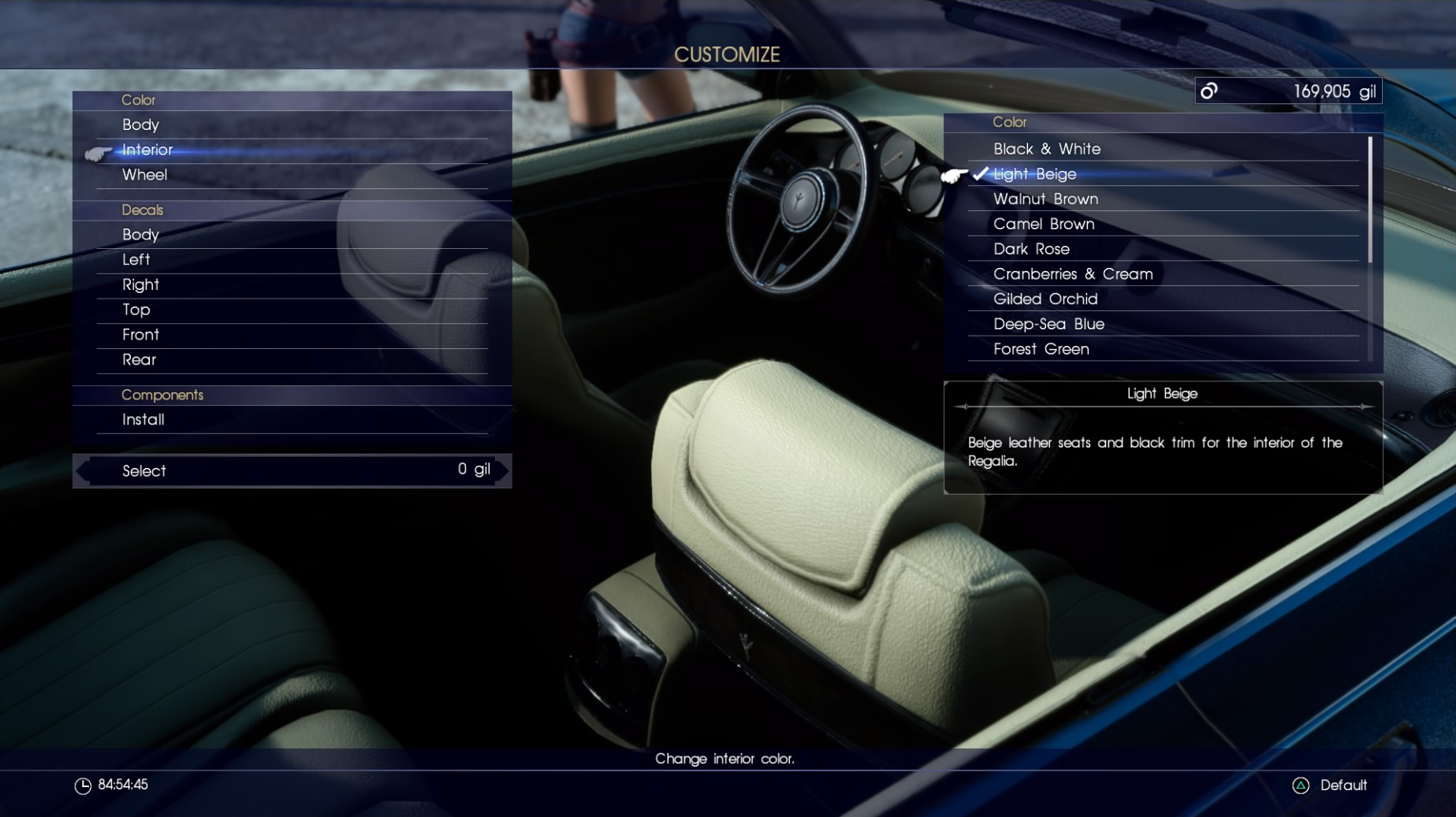Pick the Gilded Orchid interior color
The height and width of the screenshot is (817, 1456).
(x=1164, y=299)
